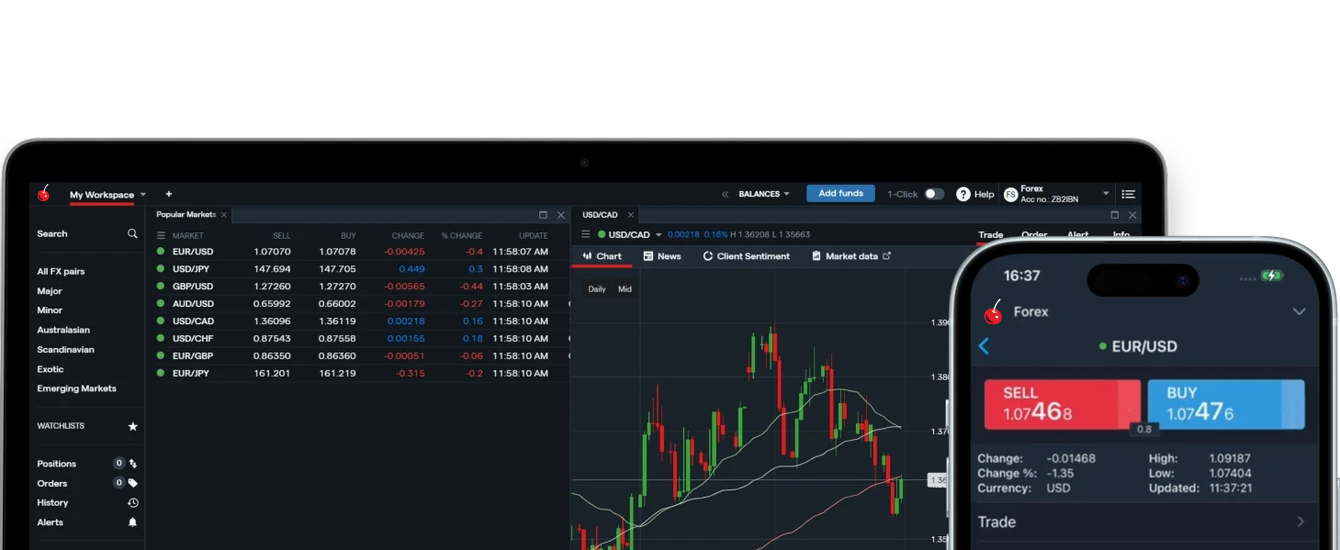Screen dimensions: 1340x550
Task: Open the News tab in USD/CAD panel
Action: 662,257
